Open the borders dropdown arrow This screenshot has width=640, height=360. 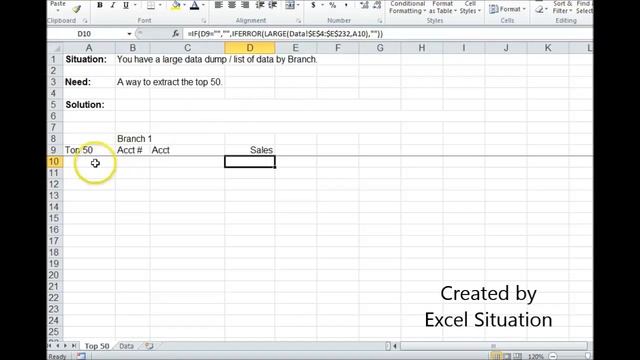pyautogui.click(x=160, y=5)
